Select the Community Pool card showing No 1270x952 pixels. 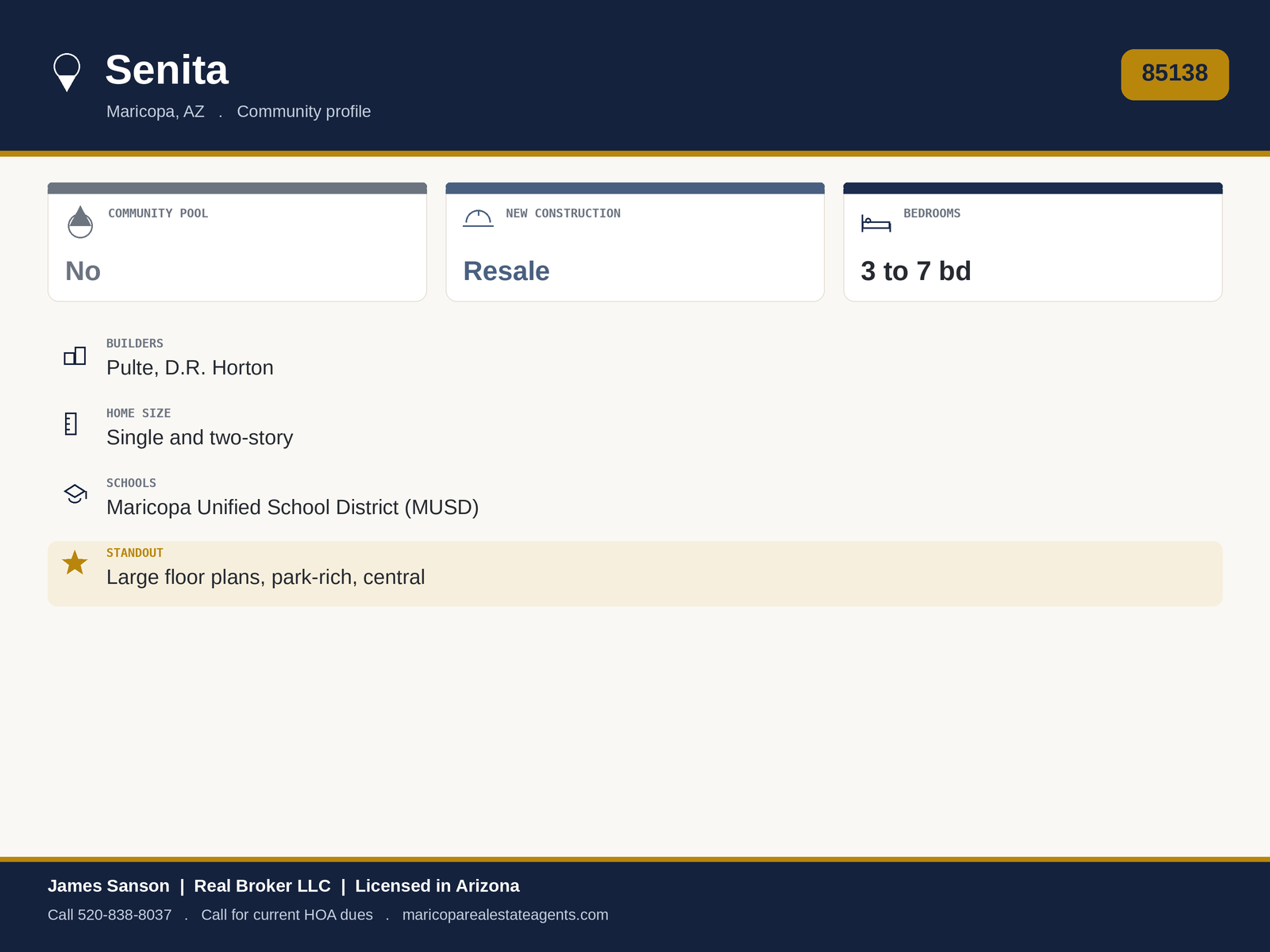(x=237, y=242)
